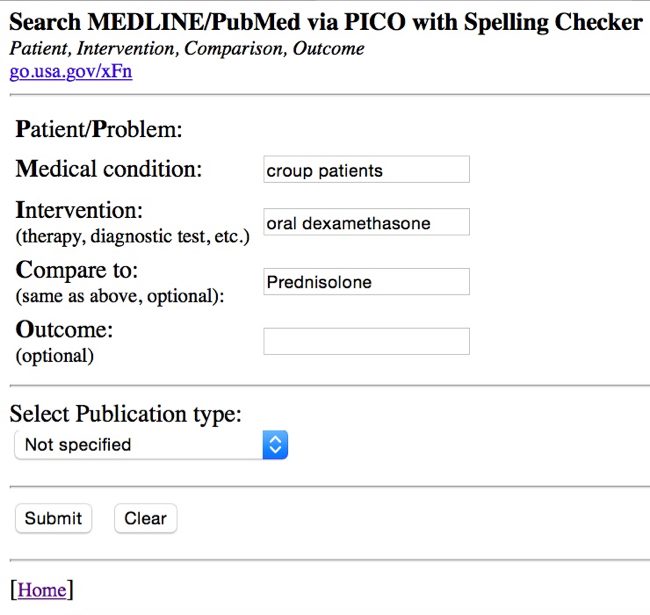This screenshot has width=650, height=615.
Task: Click the 'Select Publication type:' label
Action: pos(125,414)
